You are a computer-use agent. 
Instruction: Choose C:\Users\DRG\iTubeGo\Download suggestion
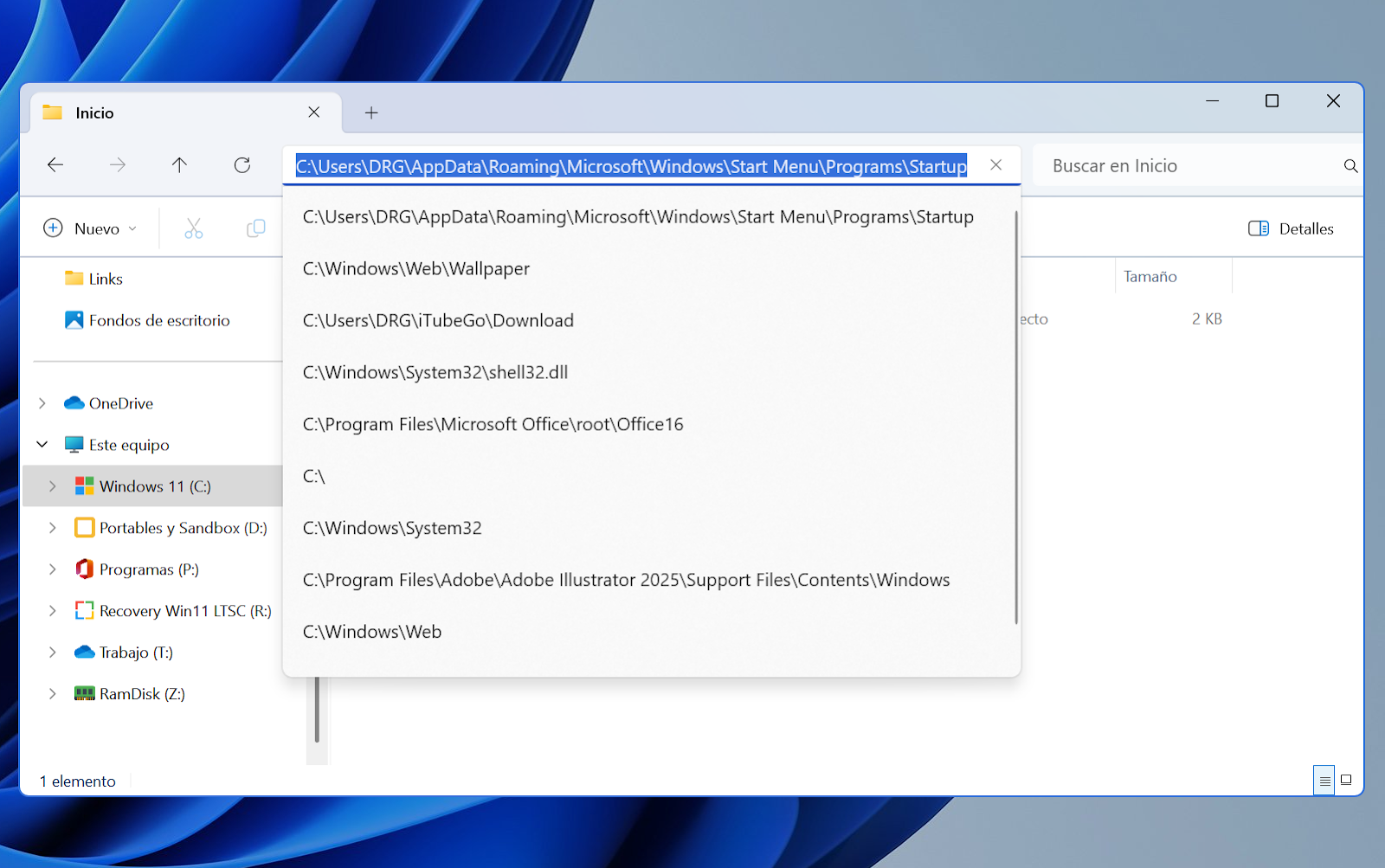click(x=438, y=321)
